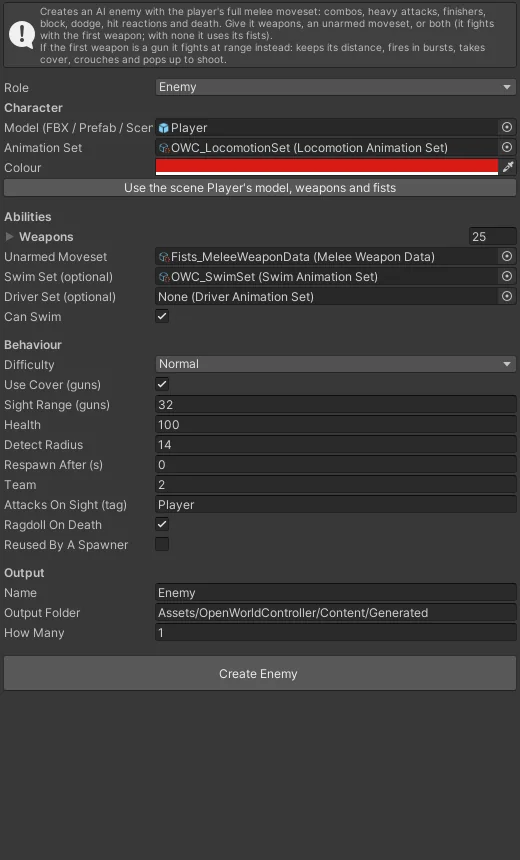Screen dimensions: 520x860
Task: Click the Colour eyedropper icon
Action: (x=508, y=167)
